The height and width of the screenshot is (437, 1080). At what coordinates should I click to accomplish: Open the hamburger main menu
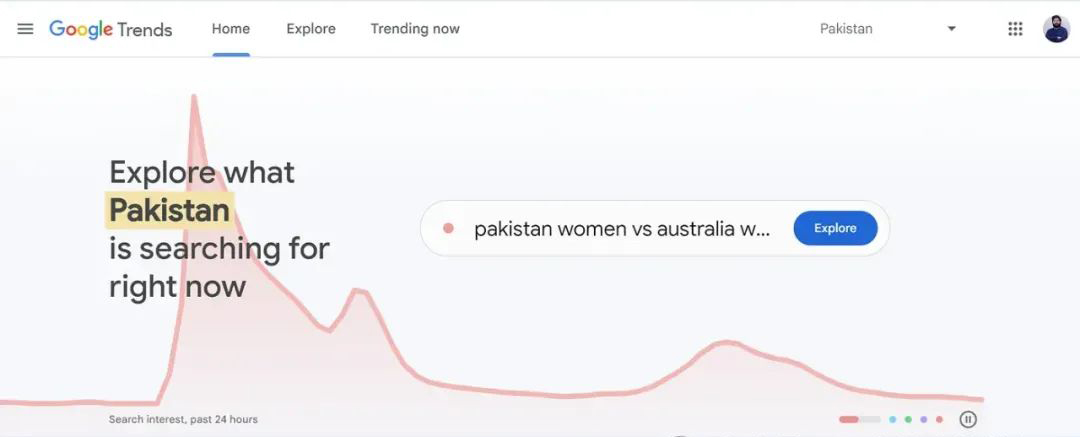(x=25, y=29)
